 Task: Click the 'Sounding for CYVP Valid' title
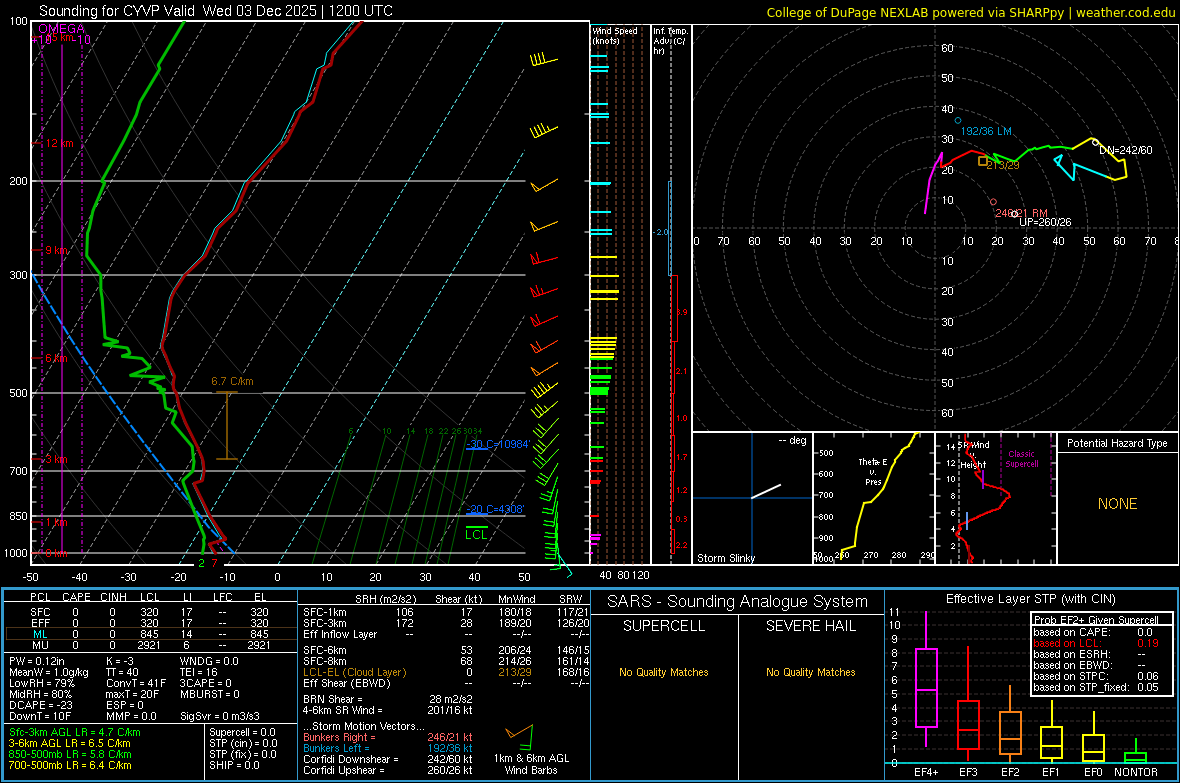[x=216, y=11]
